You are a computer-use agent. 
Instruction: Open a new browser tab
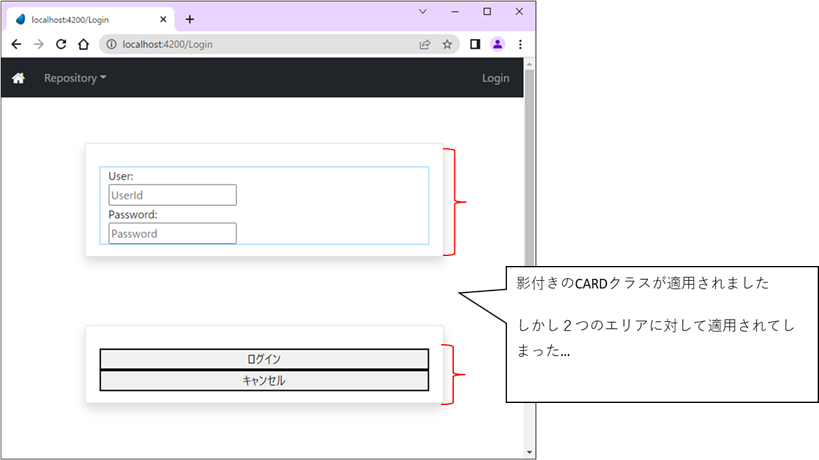190,19
